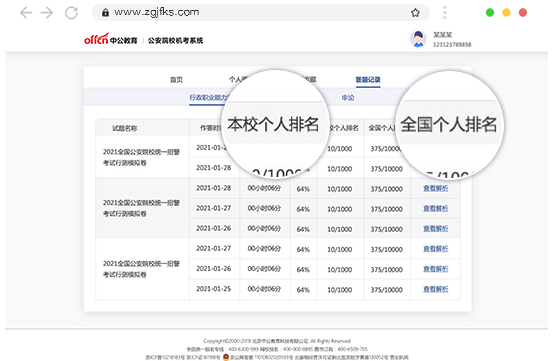Click the padlock icon in address bar
Image resolution: width=553 pixels, height=361 pixels.
pos(105,13)
